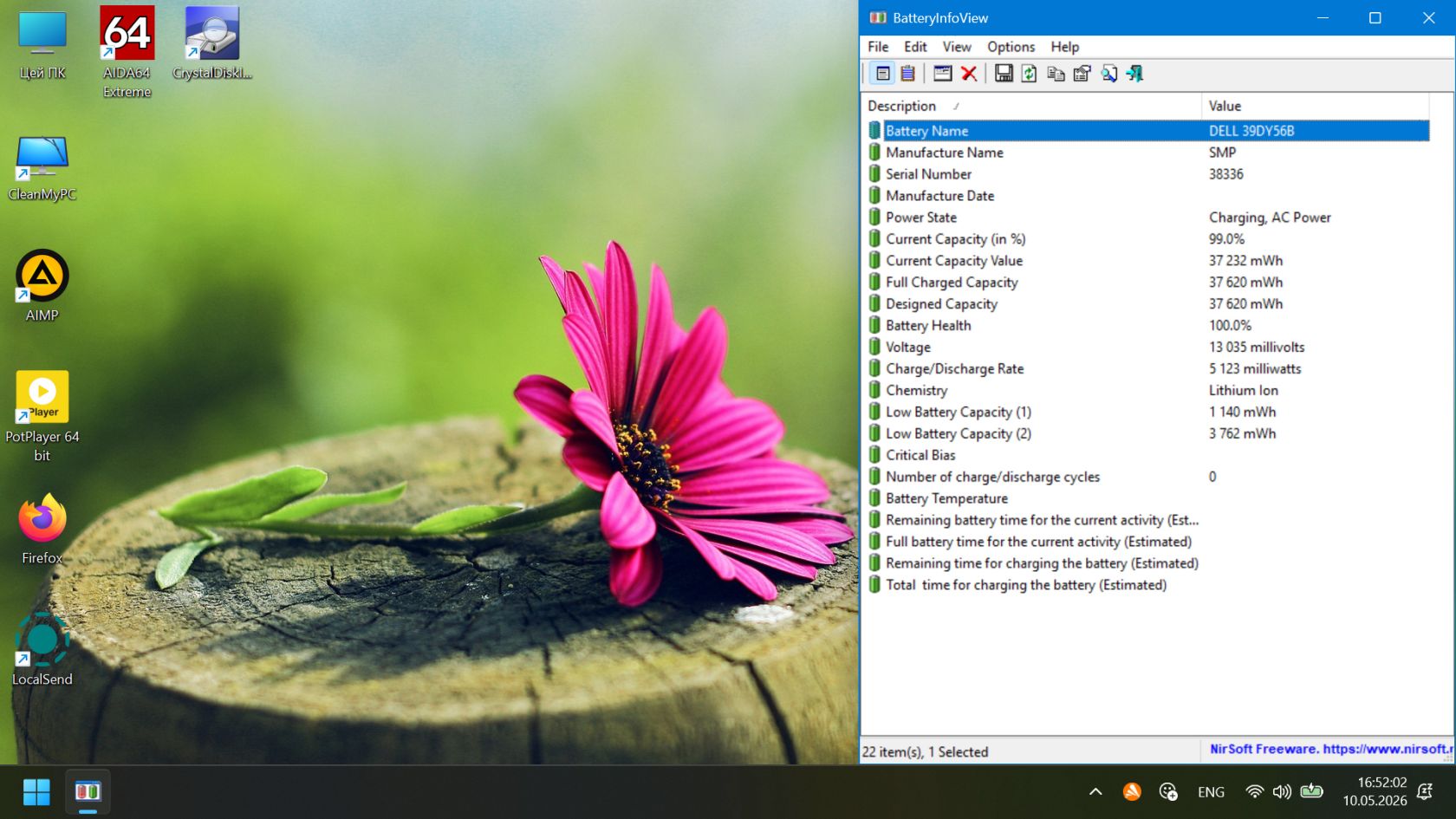Screen dimensions: 1456x819
Task: Click the Exit door toolbar icon
Action: 1134,74
